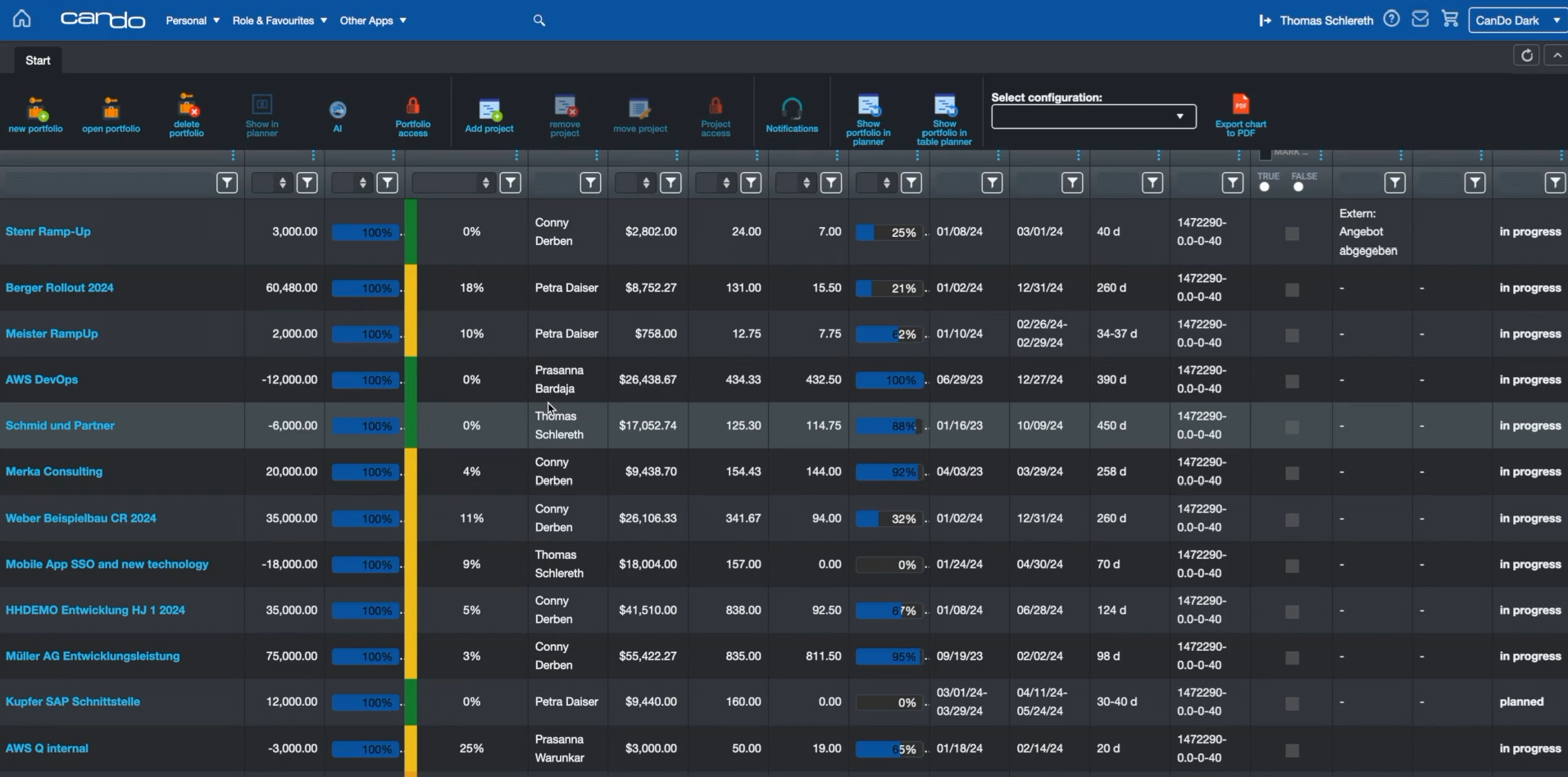Open the Personal menu
Viewport: 1568px width, 777px height.
point(193,20)
